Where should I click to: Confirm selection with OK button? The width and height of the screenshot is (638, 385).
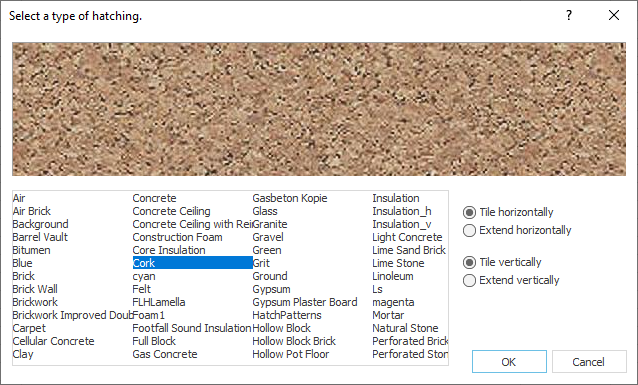tap(509, 361)
